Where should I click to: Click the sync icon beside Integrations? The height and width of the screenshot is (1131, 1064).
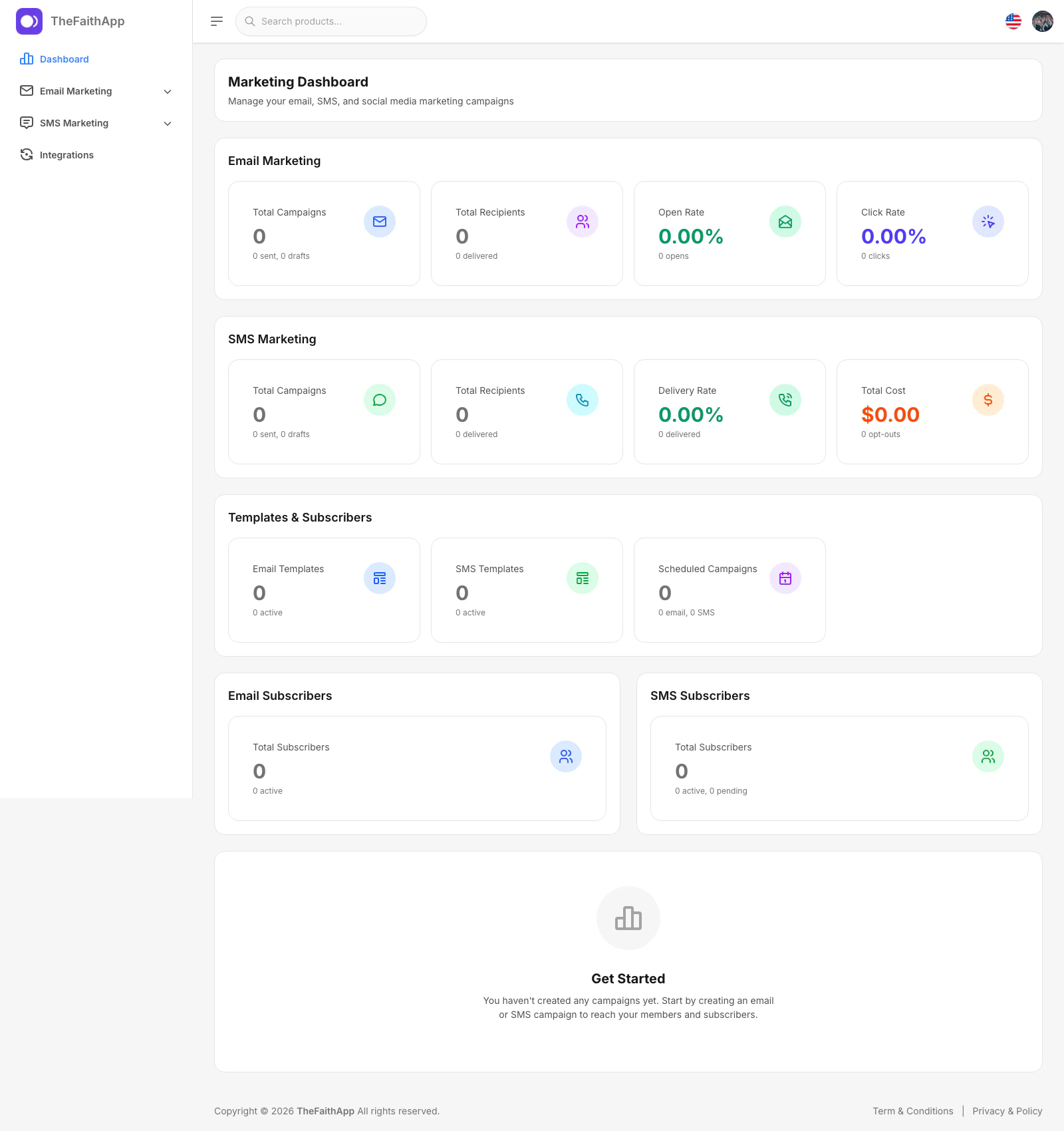(27, 154)
